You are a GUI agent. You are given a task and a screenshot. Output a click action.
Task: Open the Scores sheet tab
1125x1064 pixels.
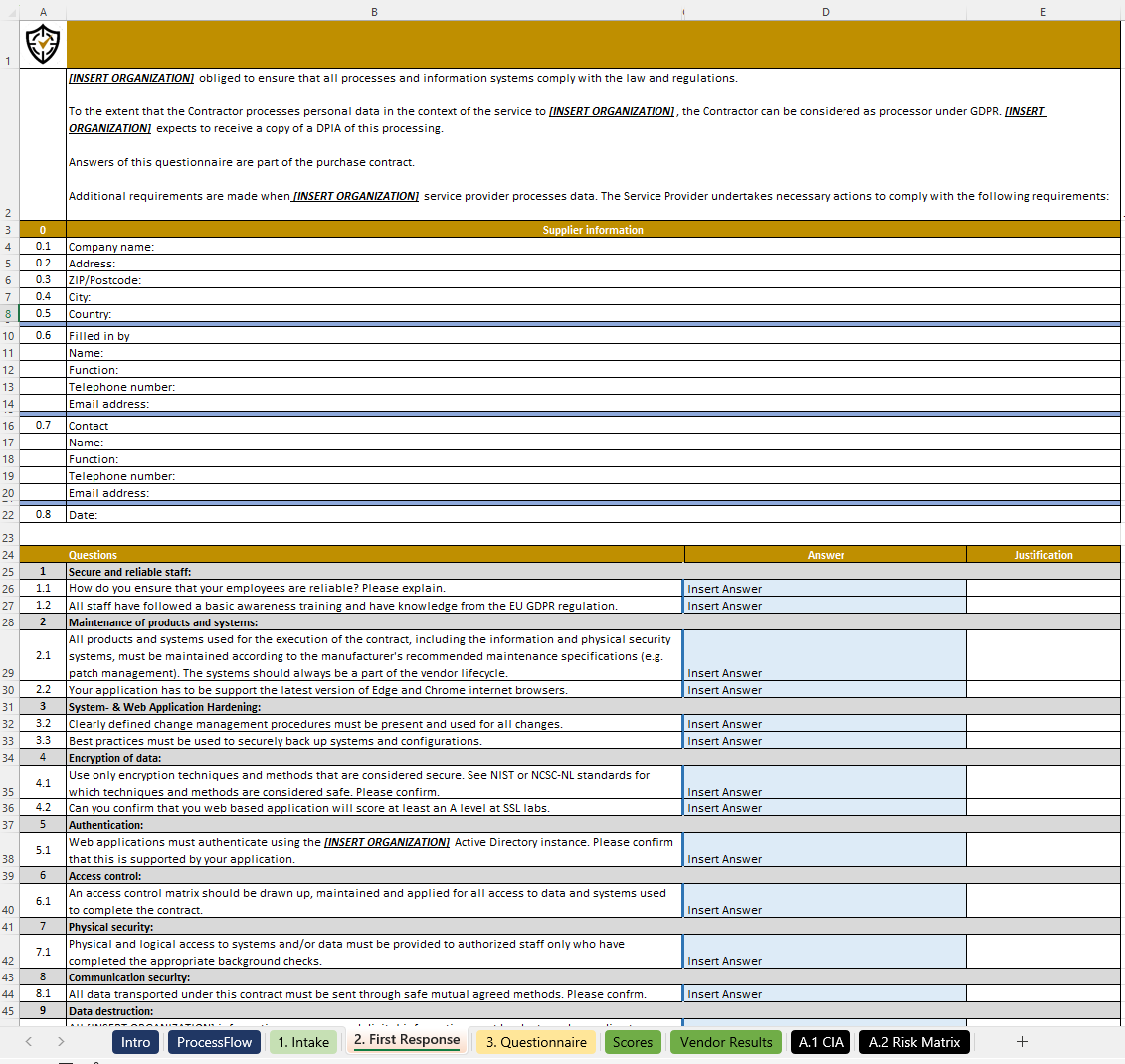631,1041
